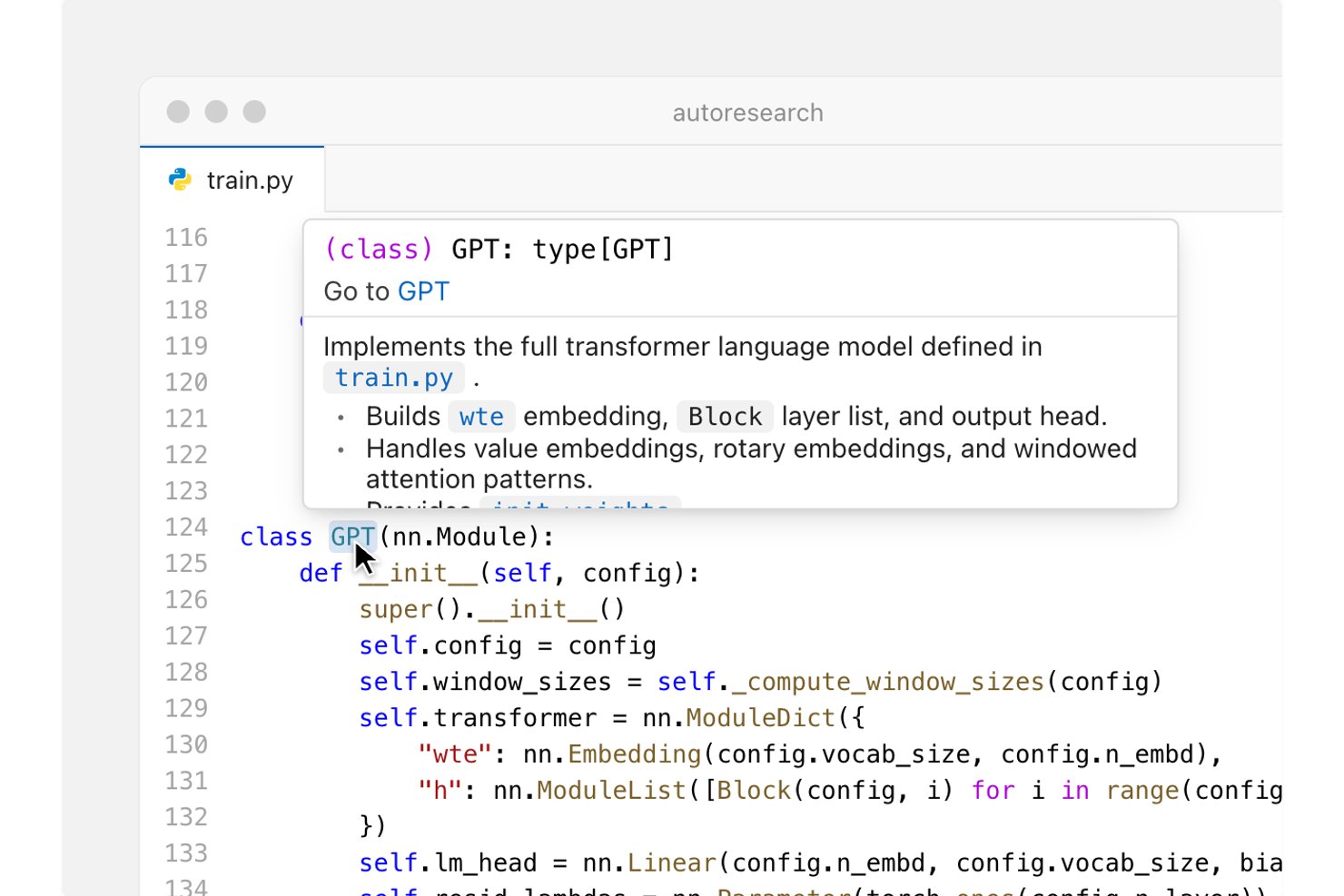1344x896 pixels.
Task: Click the "wte" string on line 130
Action: coord(455,754)
